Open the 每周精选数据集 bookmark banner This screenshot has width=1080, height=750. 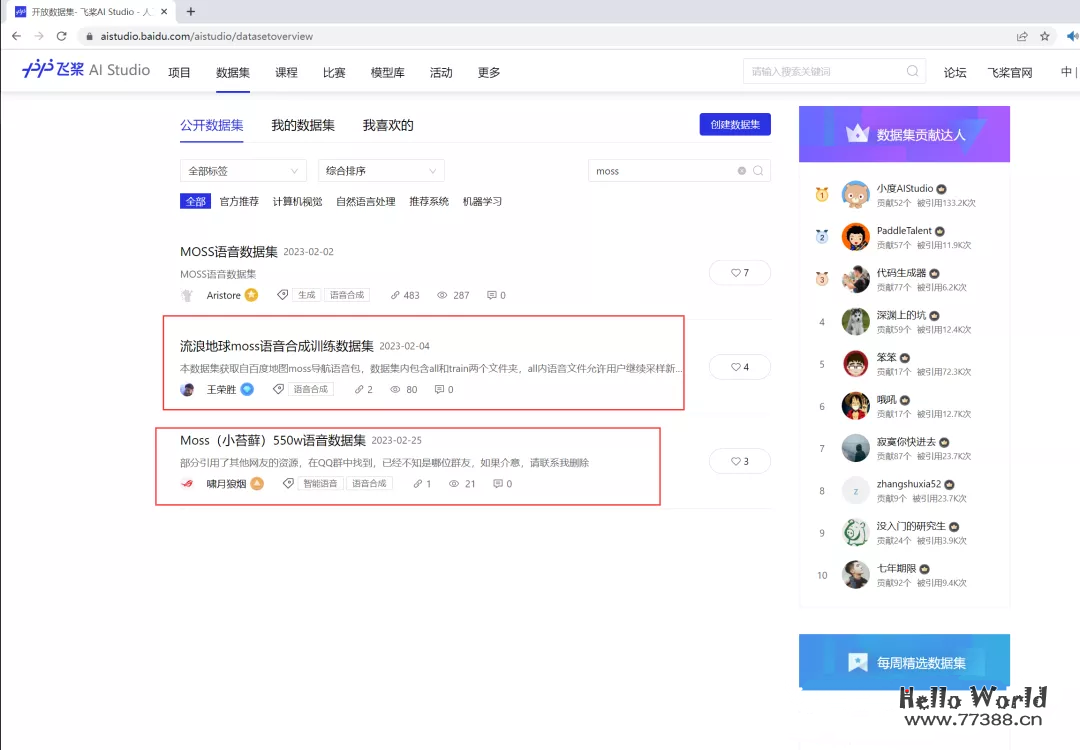point(903,661)
